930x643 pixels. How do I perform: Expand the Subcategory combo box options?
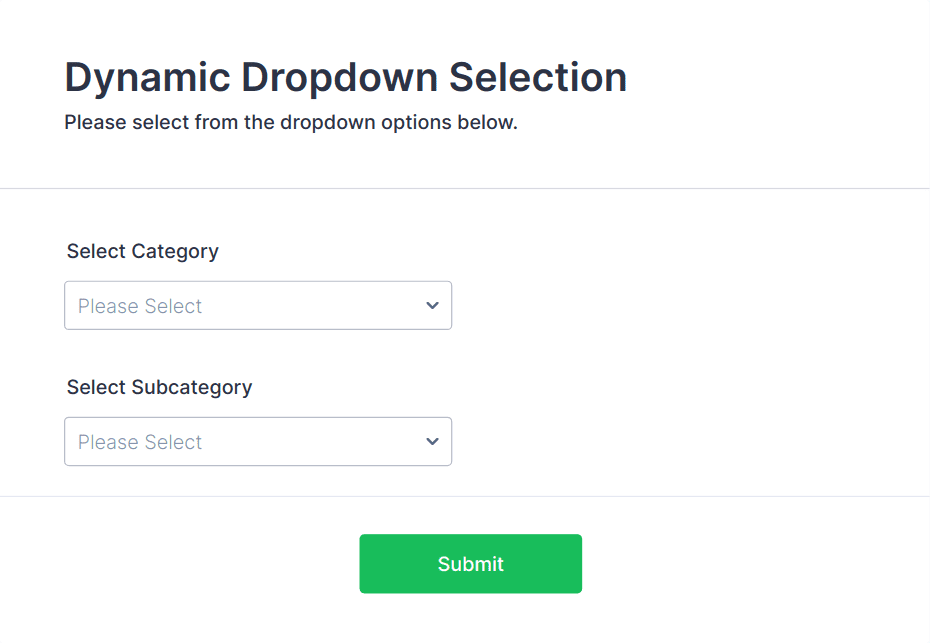(257, 442)
